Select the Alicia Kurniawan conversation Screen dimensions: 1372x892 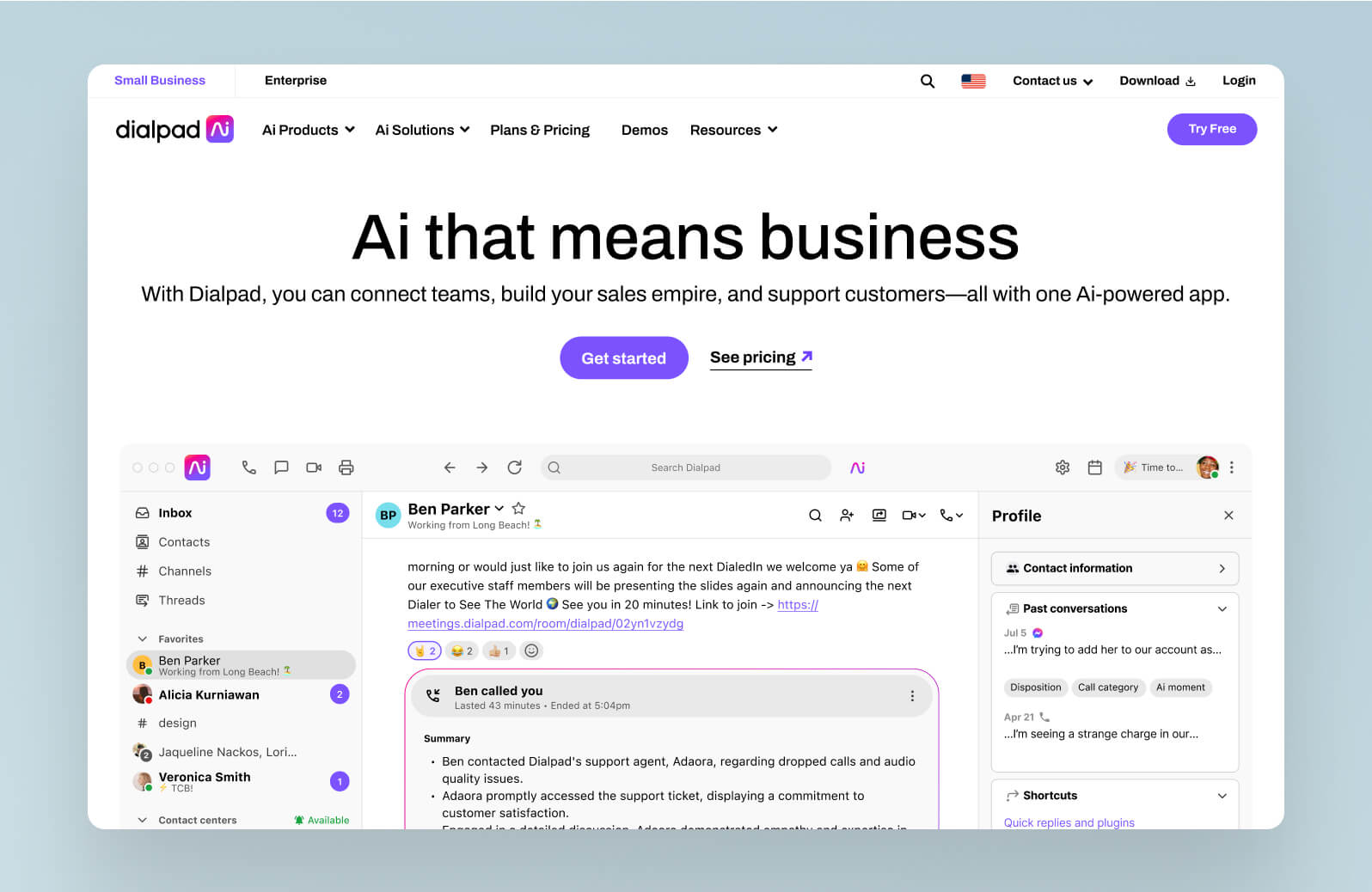(x=241, y=694)
